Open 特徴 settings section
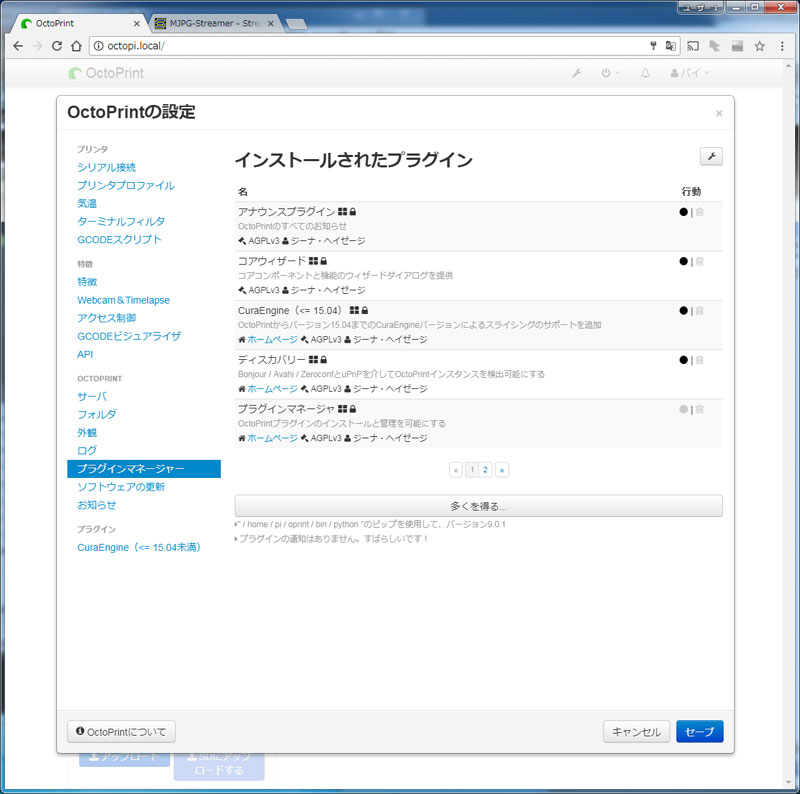Viewport: 800px width, 794px height. 87,282
